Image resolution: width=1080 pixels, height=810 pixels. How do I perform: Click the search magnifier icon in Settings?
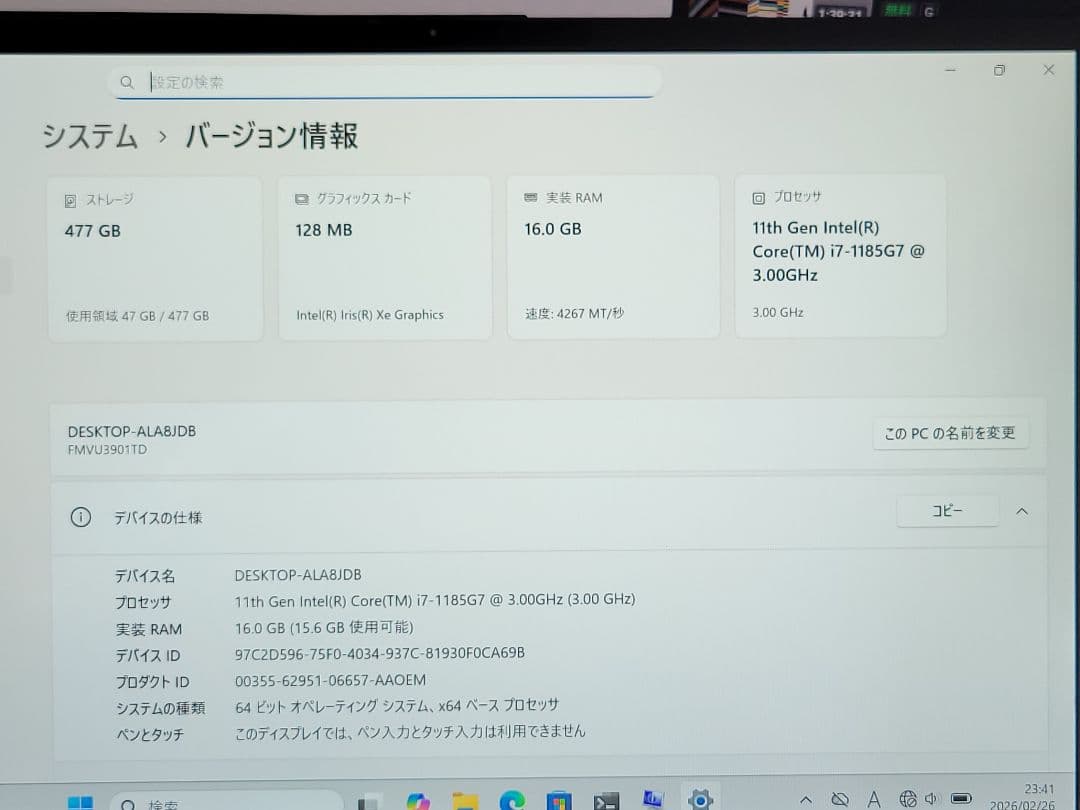[127, 83]
